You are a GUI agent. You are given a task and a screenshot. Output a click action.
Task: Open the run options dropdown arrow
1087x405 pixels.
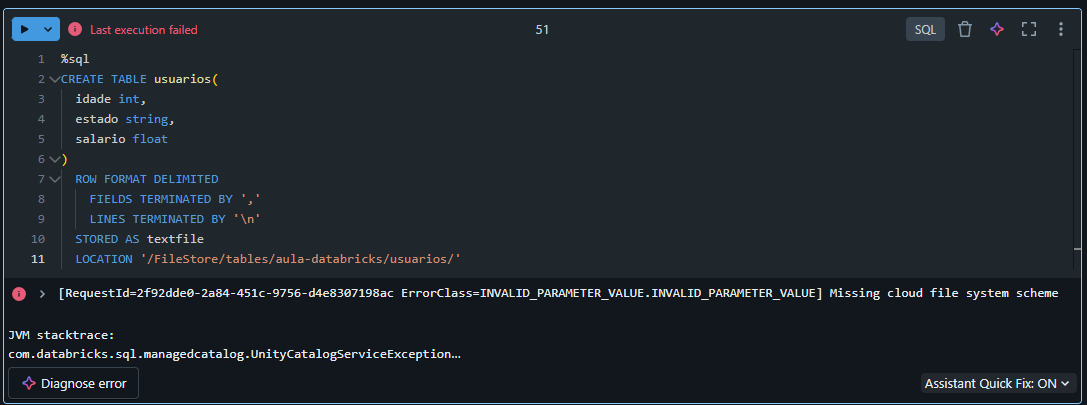[x=48, y=29]
